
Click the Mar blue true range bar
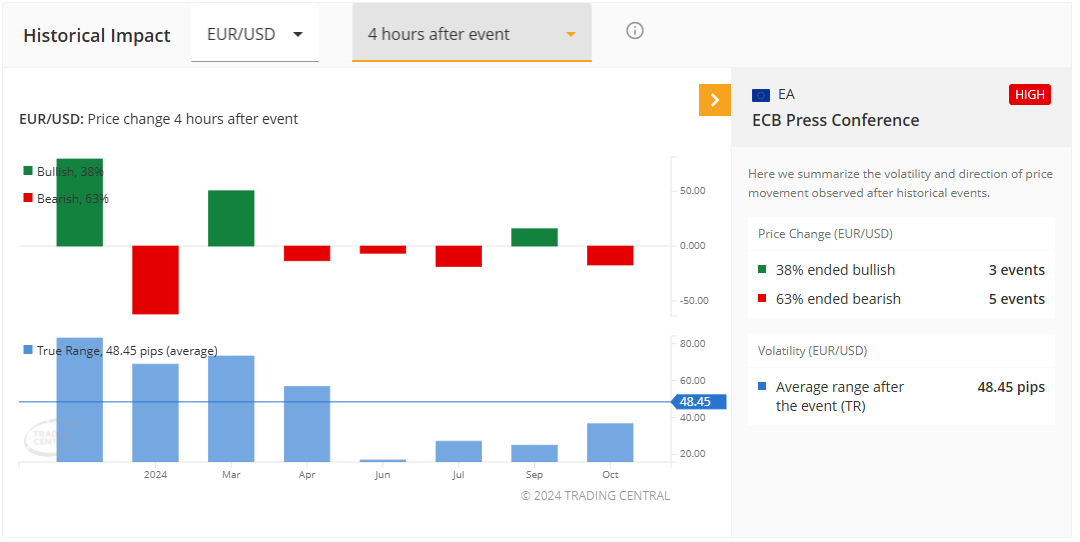coord(231,409)
